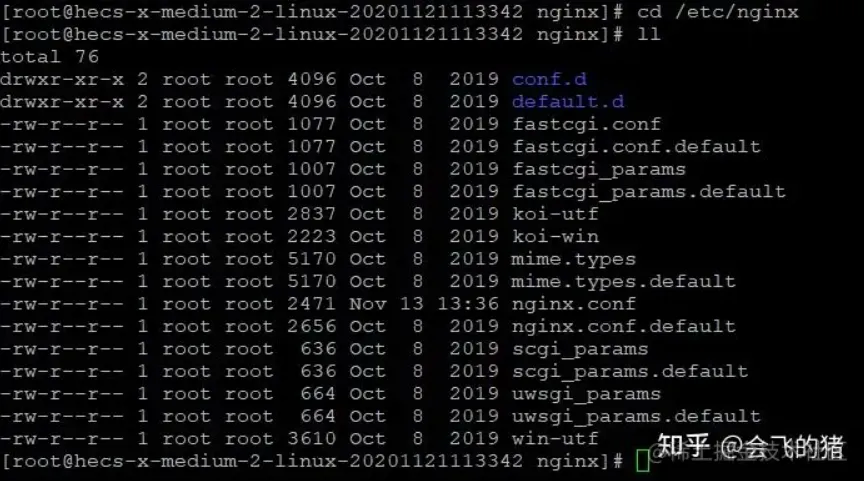Click the fastcgi_params.default filename
Image resolution: width=864 pixels, height=481 pixels.
pos(649,192)
